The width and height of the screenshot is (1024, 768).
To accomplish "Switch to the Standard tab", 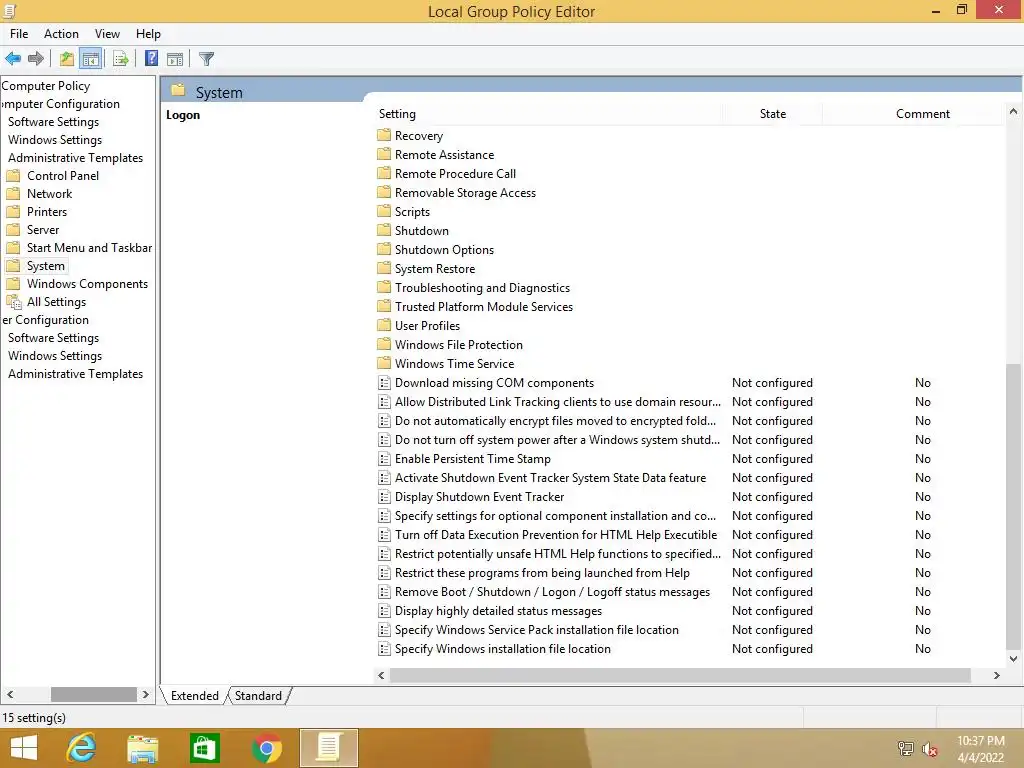I will point(259,696).
